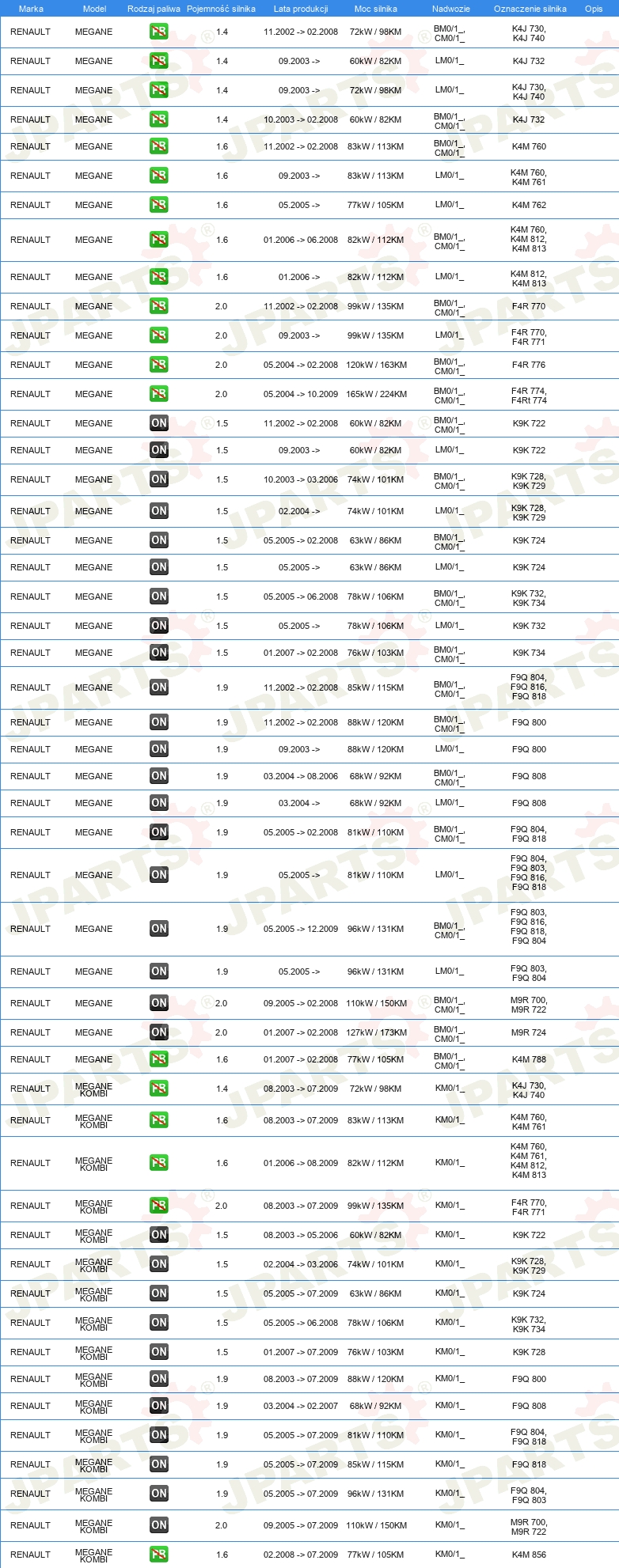
Task: Click the Opis column header
Action: pos(594,9)
